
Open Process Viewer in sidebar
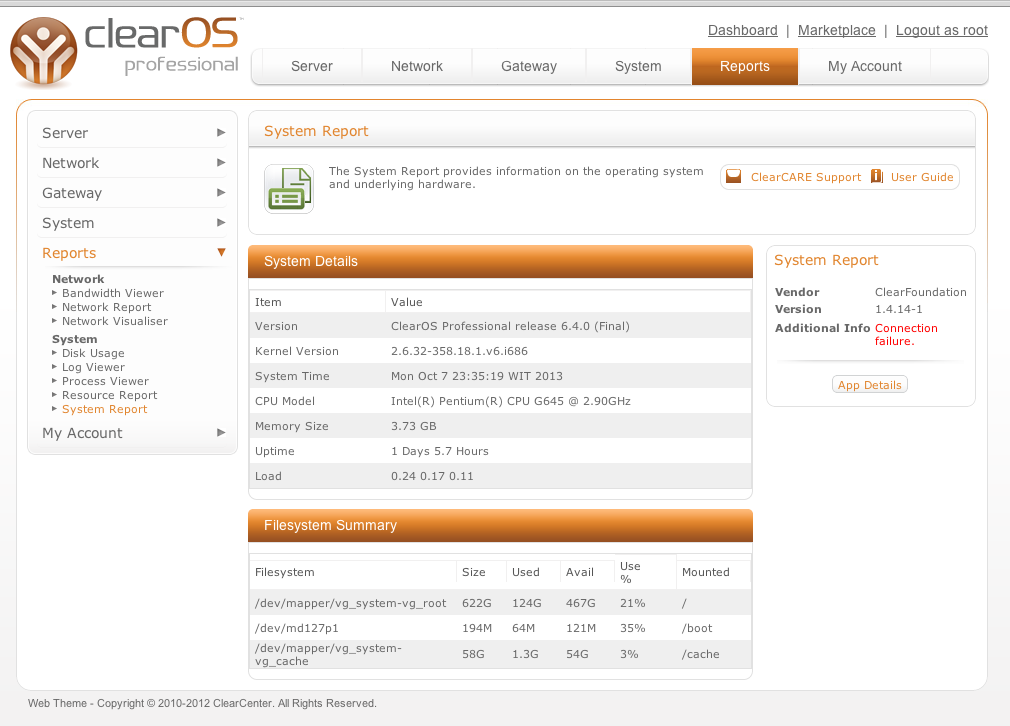(105, 381)
